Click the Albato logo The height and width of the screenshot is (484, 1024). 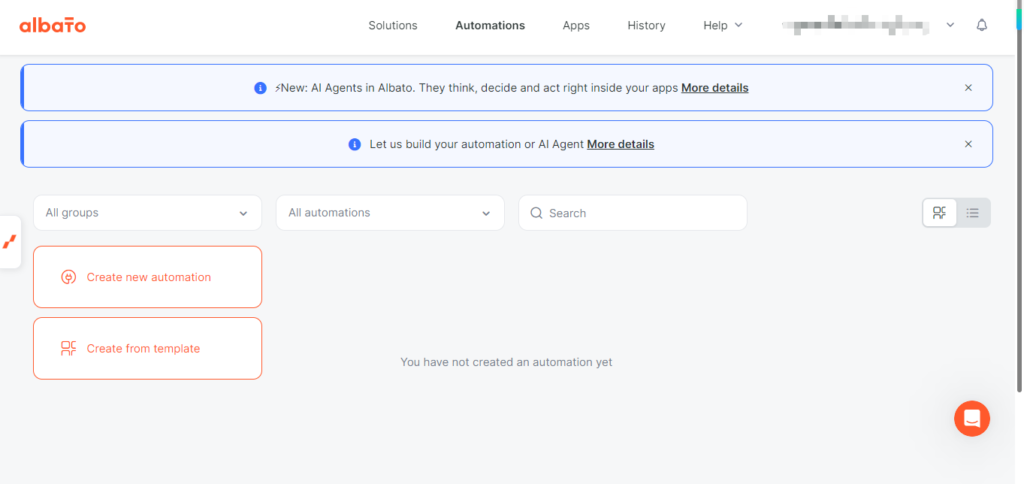52,25
